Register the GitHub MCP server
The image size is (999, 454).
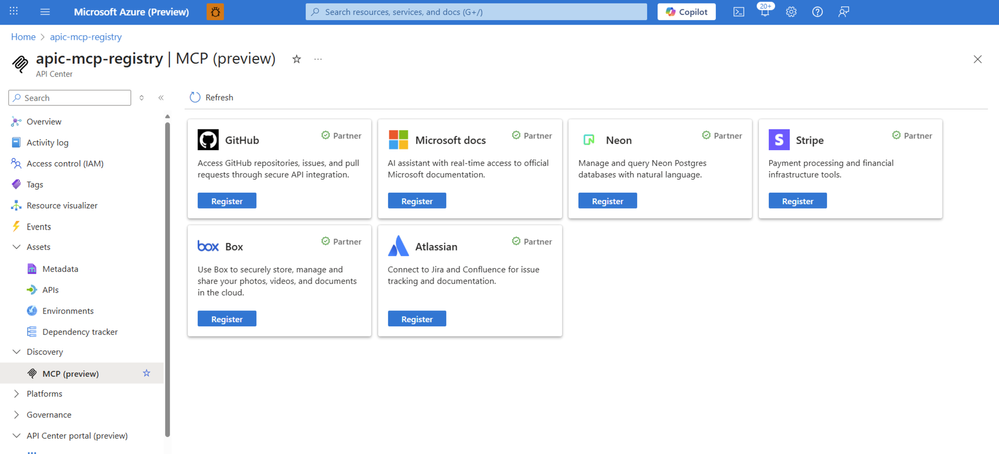point(227,201)
